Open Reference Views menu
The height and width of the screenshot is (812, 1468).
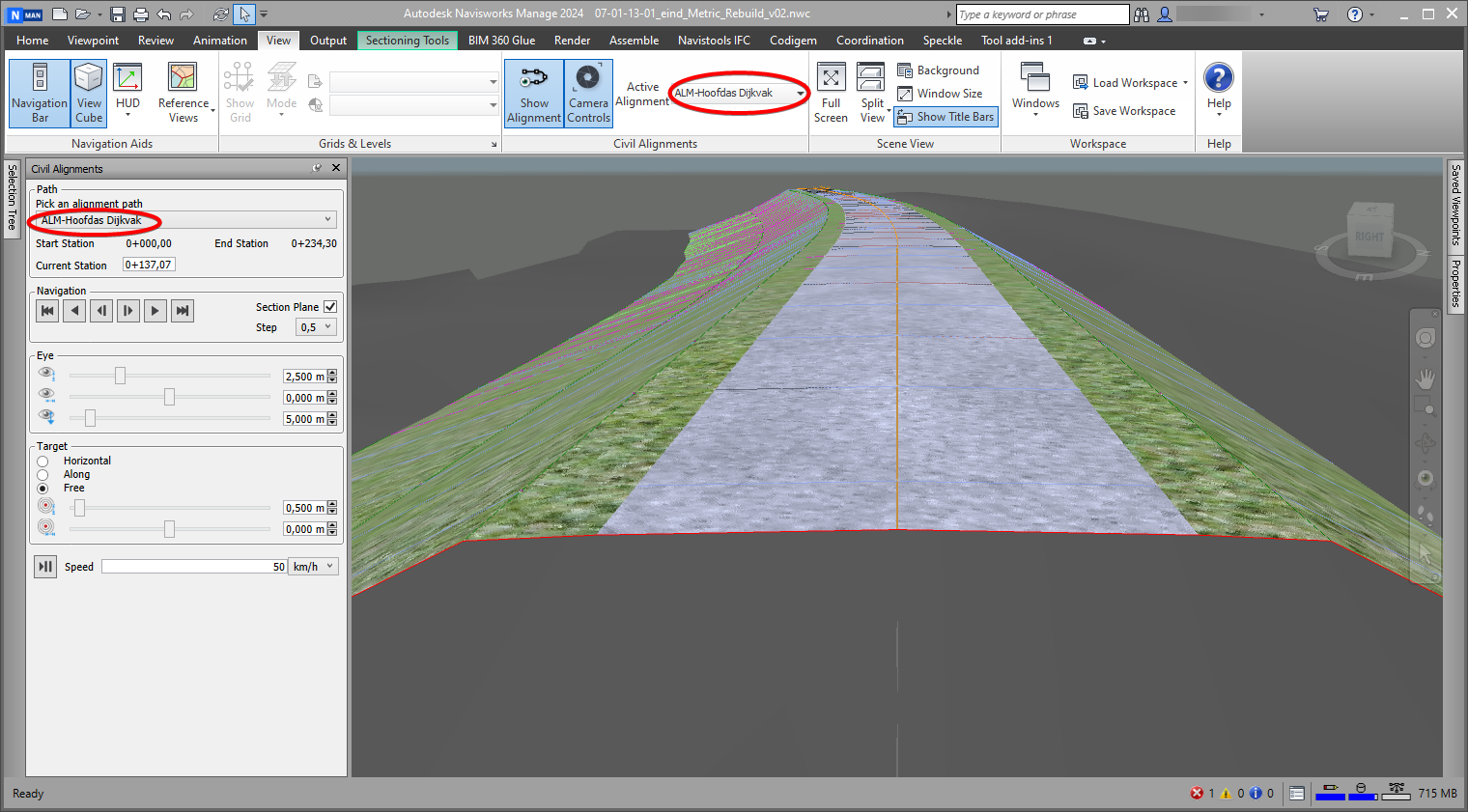pyautogui.click(x=183, y=94)
